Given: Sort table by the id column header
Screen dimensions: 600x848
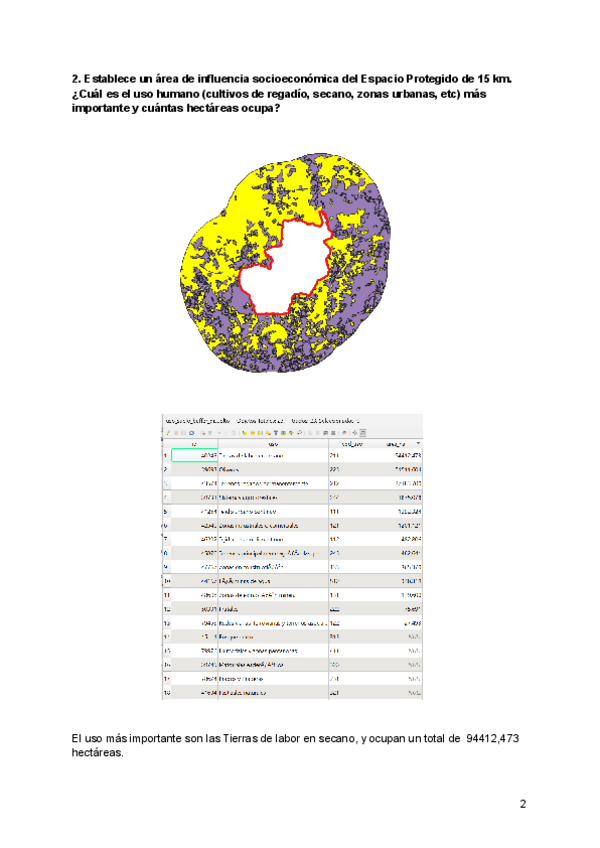Looking at the screenshot, I should tap(194, 444).
